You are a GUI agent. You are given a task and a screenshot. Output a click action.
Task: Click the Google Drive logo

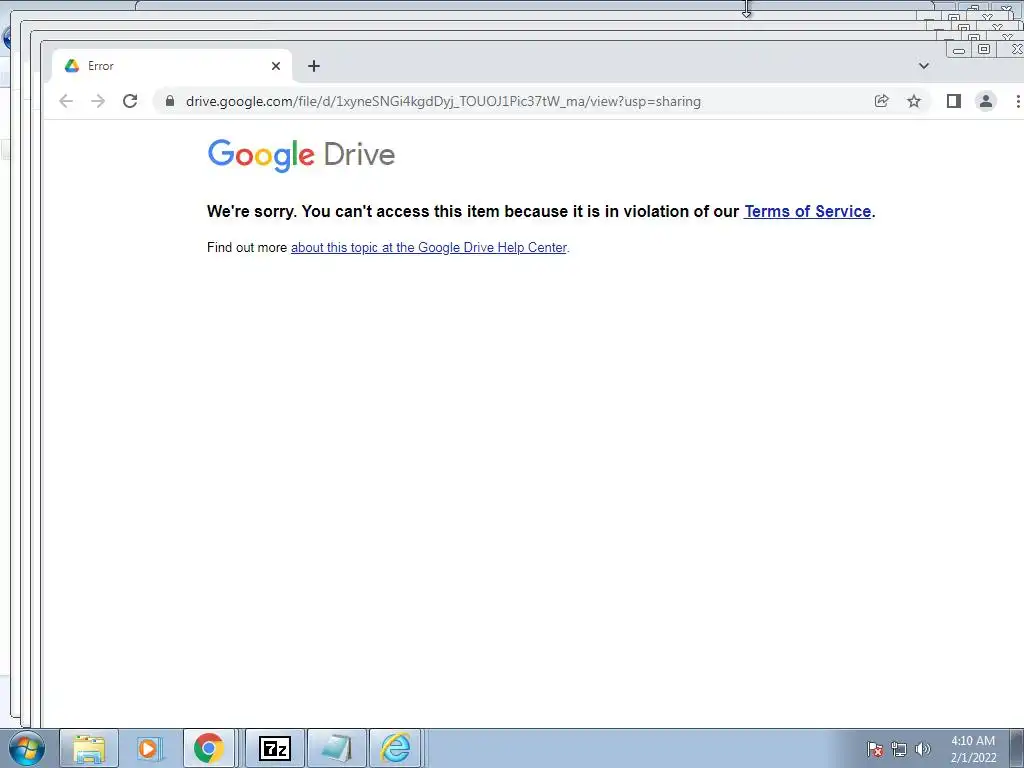[x=301, y=155]
